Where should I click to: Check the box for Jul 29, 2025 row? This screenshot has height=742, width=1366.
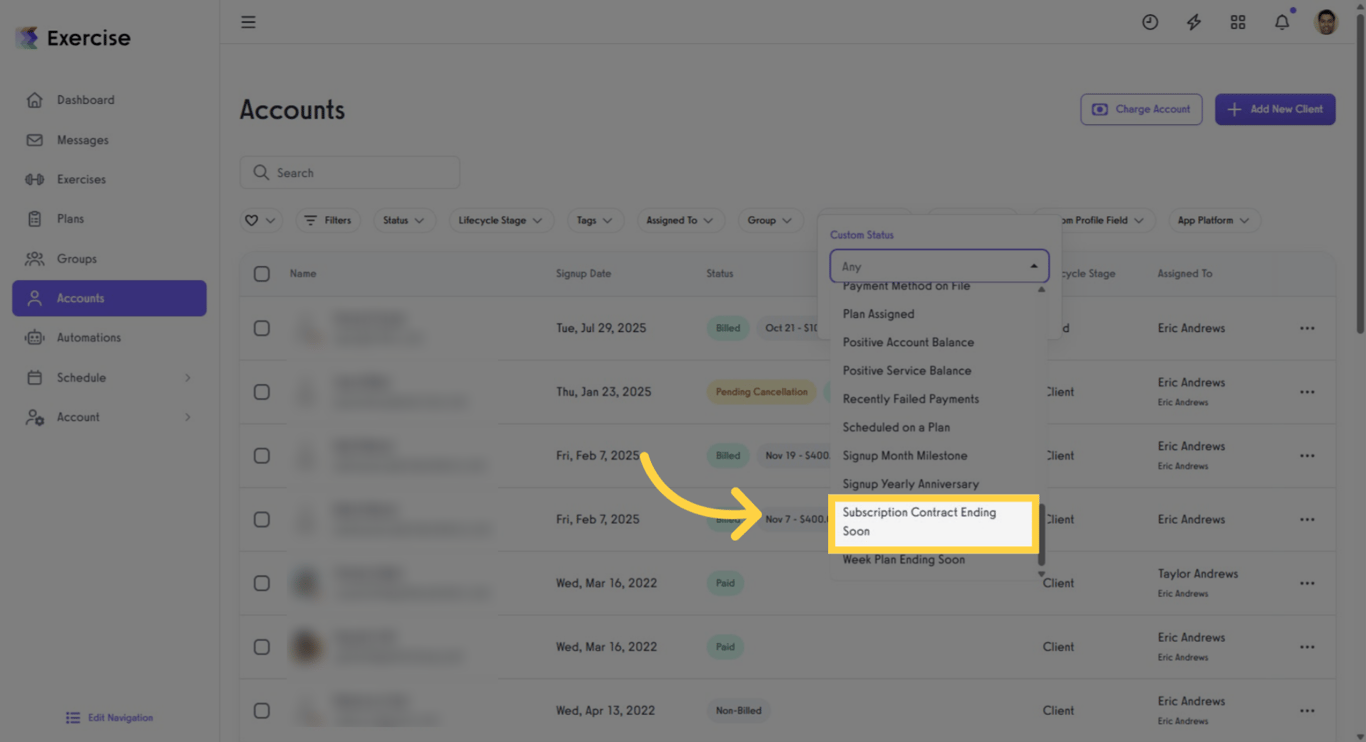[262, 328]
